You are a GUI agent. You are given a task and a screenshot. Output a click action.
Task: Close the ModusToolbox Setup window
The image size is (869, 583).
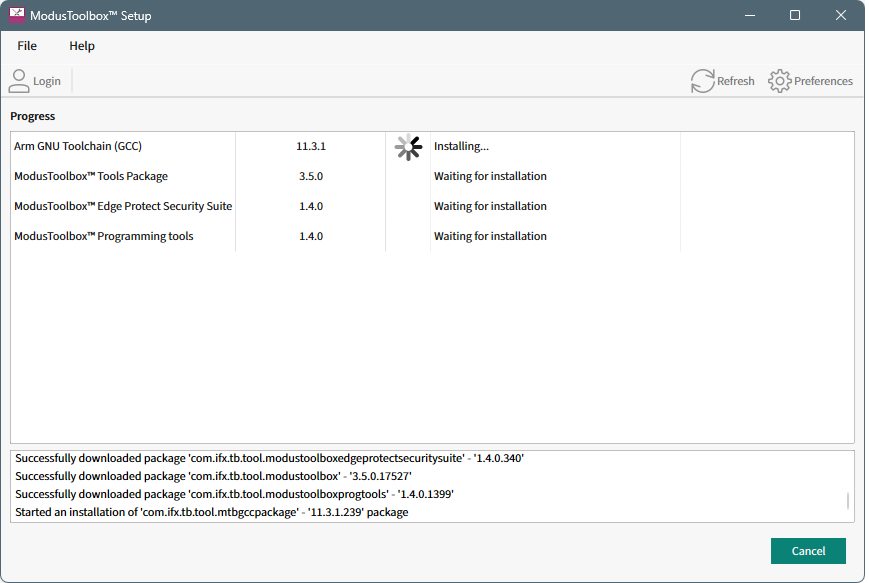[x=841, y=16]
